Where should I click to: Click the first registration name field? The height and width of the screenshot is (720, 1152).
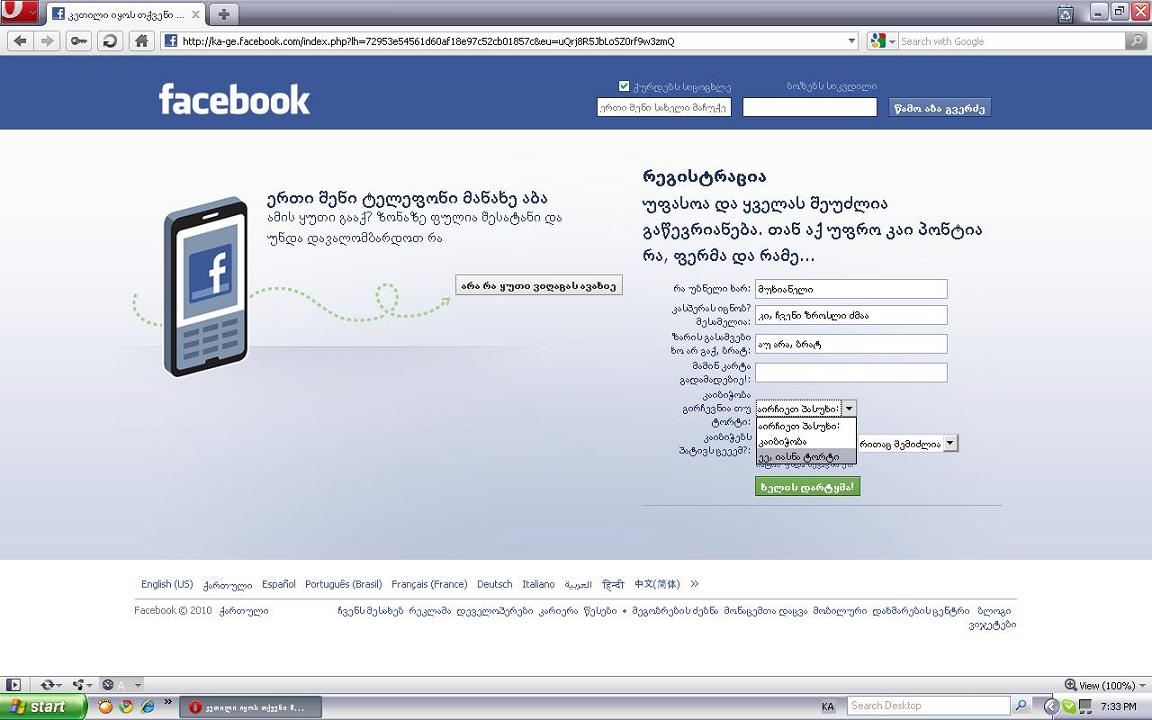coord(851,289)
